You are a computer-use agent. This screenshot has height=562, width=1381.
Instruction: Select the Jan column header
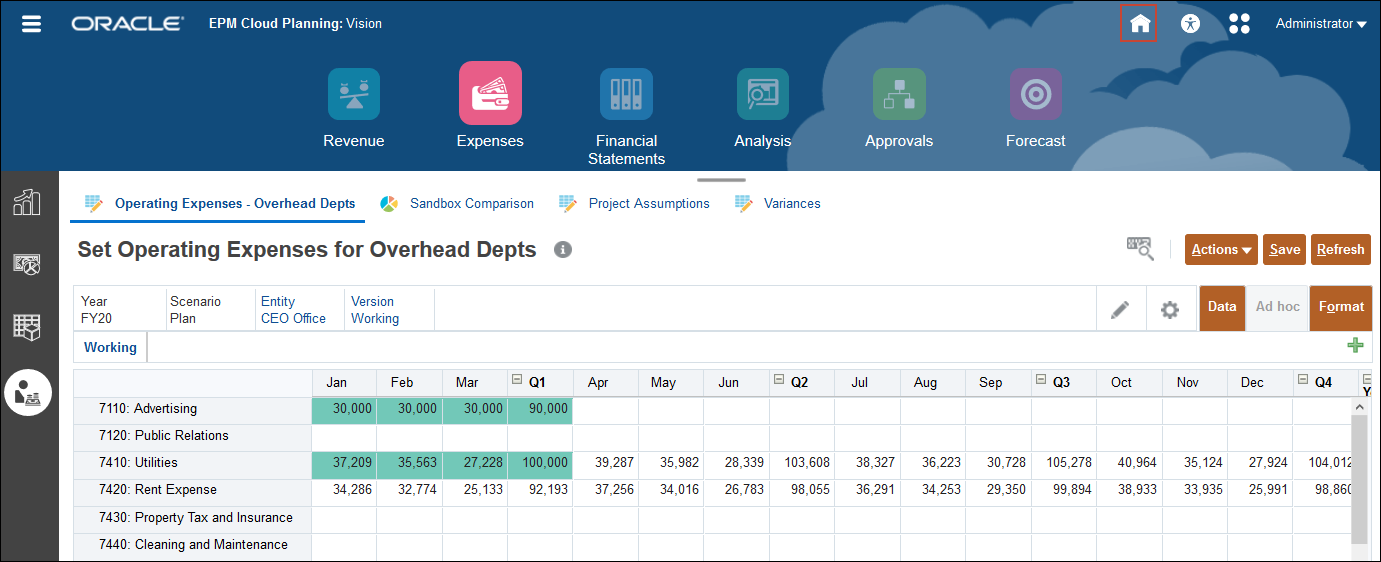point(344,382)
